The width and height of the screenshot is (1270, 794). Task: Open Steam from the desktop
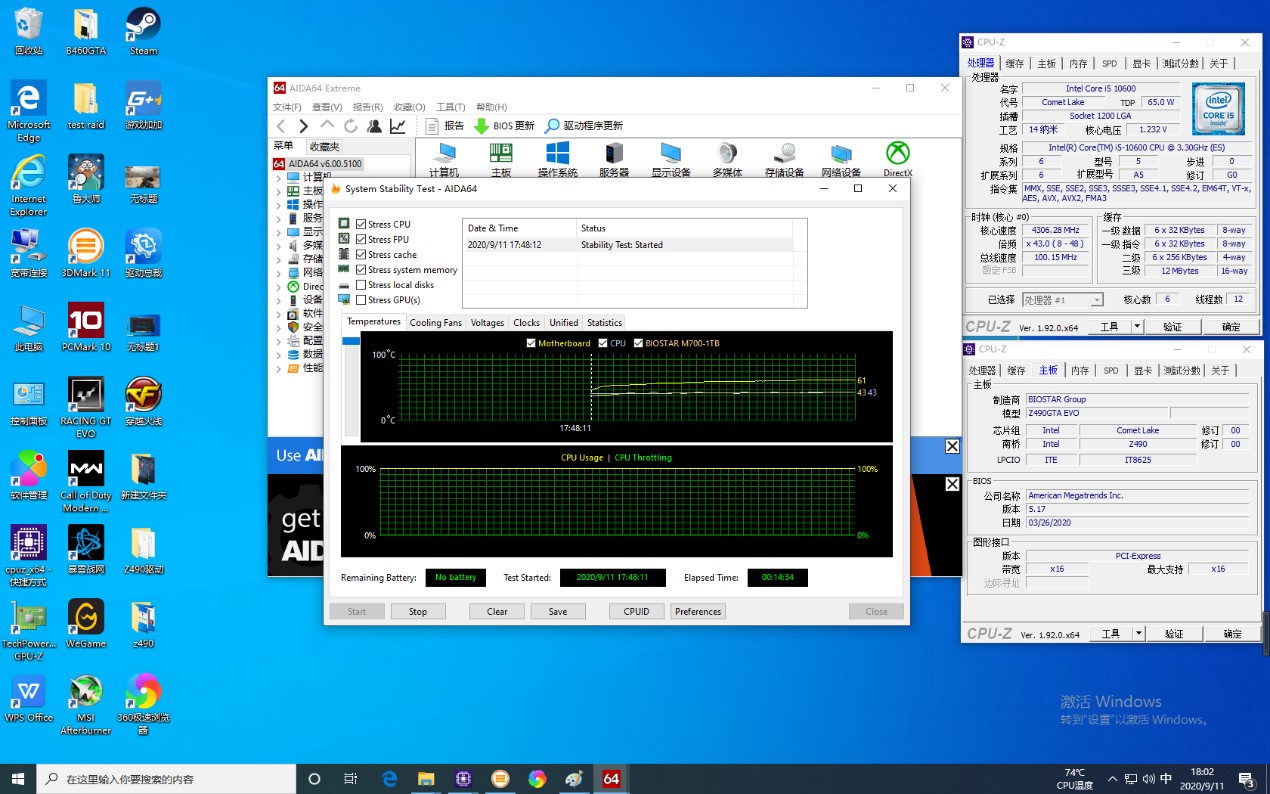pyautogui.click(x=143, y=32)
